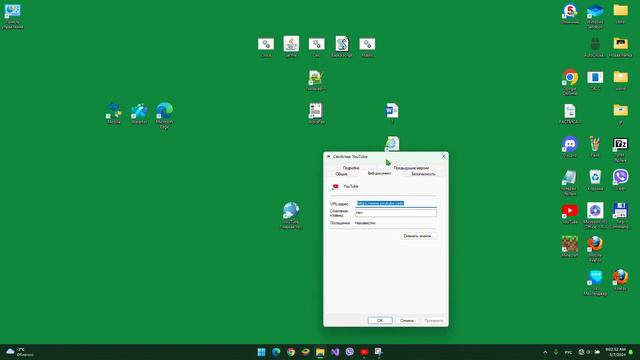Open the floppy disk save shortcut

pyautogui.click(x=620, y=211)
